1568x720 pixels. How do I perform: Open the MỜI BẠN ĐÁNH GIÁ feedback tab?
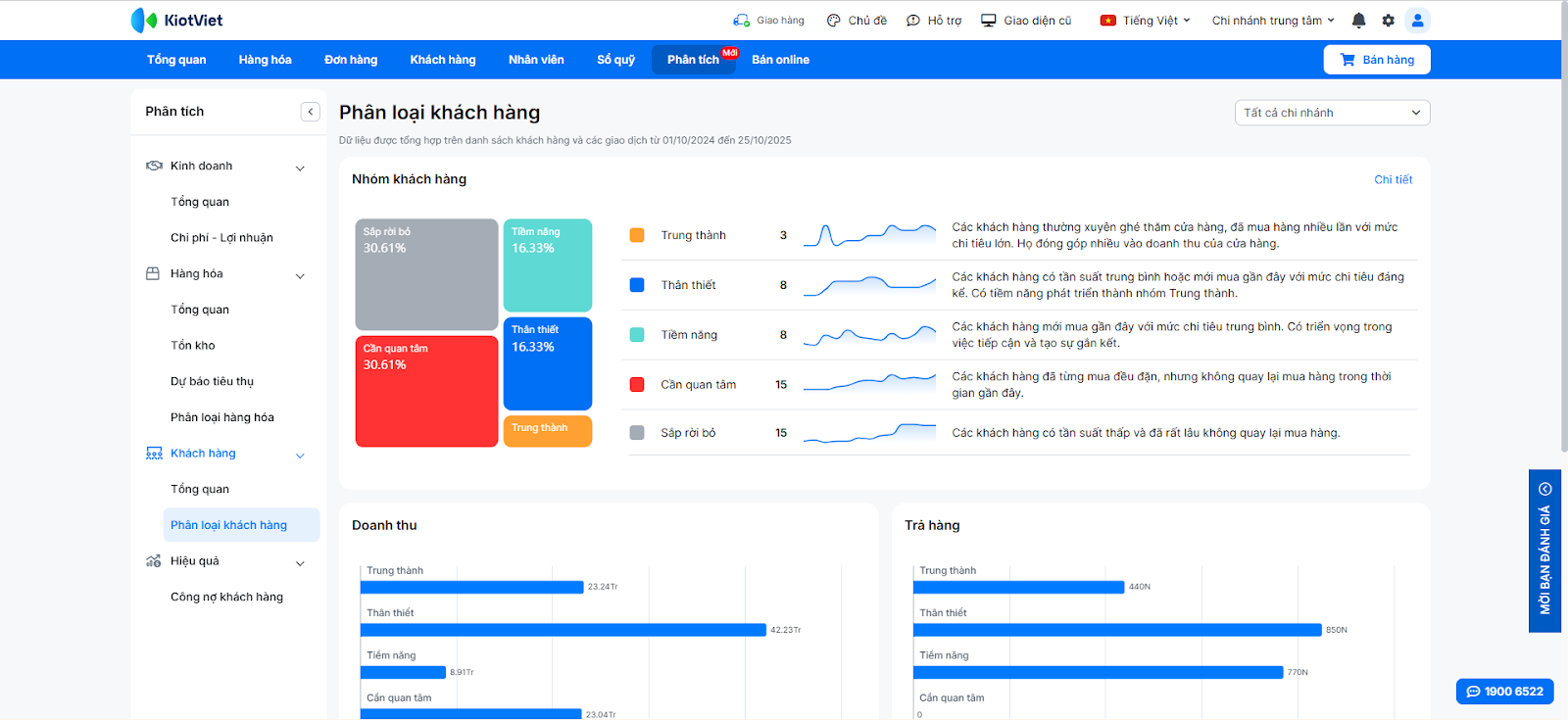pos(1545,552)
